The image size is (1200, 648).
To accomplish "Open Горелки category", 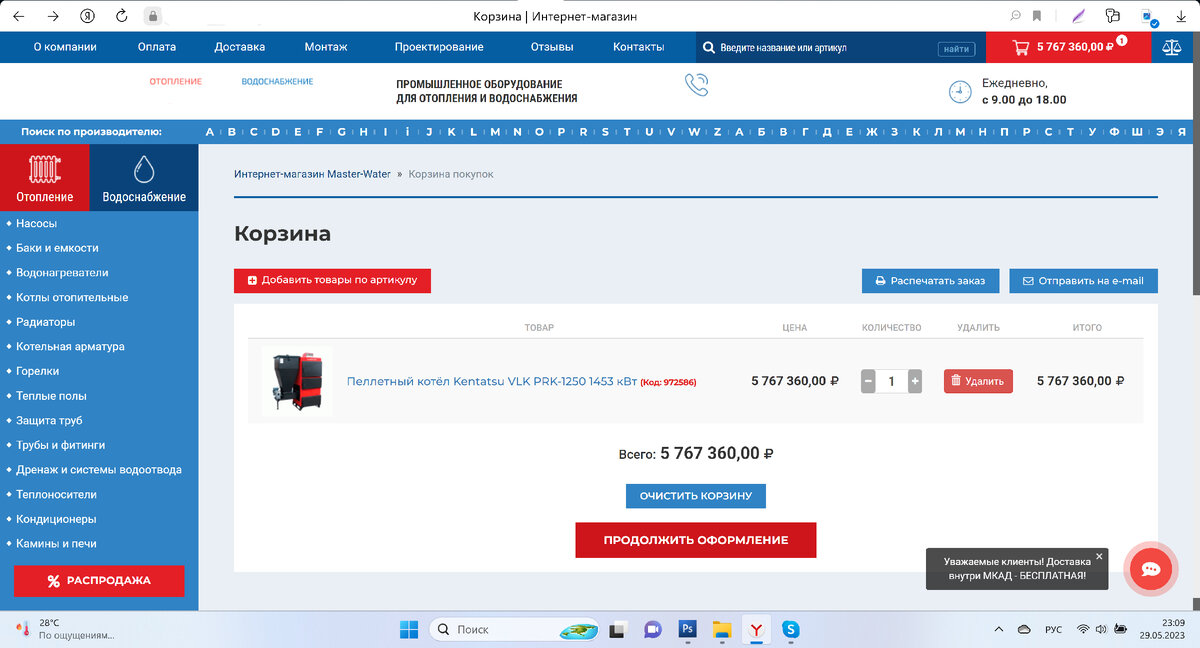I will pyautogui.click(x=38, y=371).
